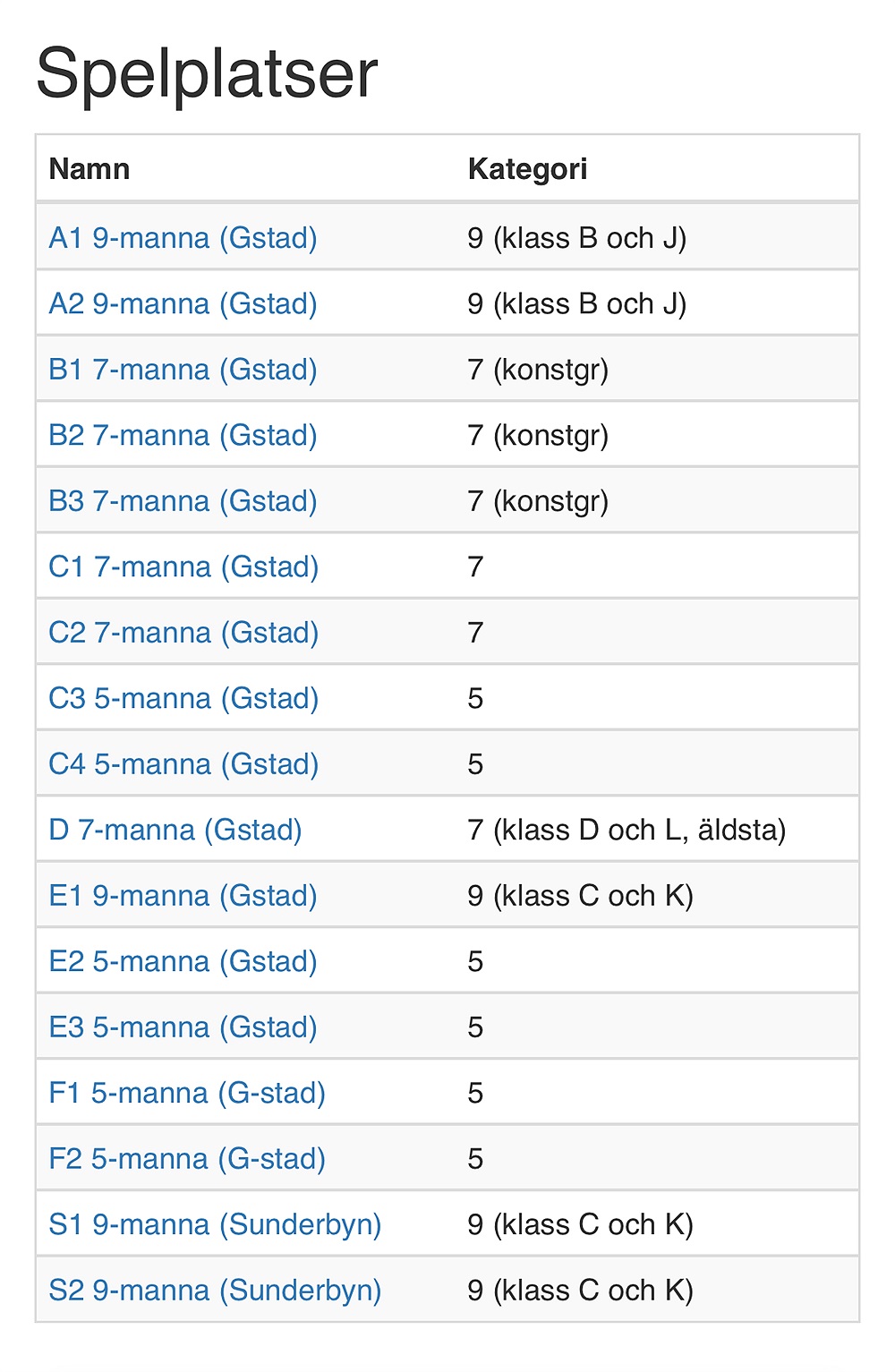The image size is (895, 1372).
Task: Open C3 5-manna (Gstad) field page
Action: coord(183,699)
